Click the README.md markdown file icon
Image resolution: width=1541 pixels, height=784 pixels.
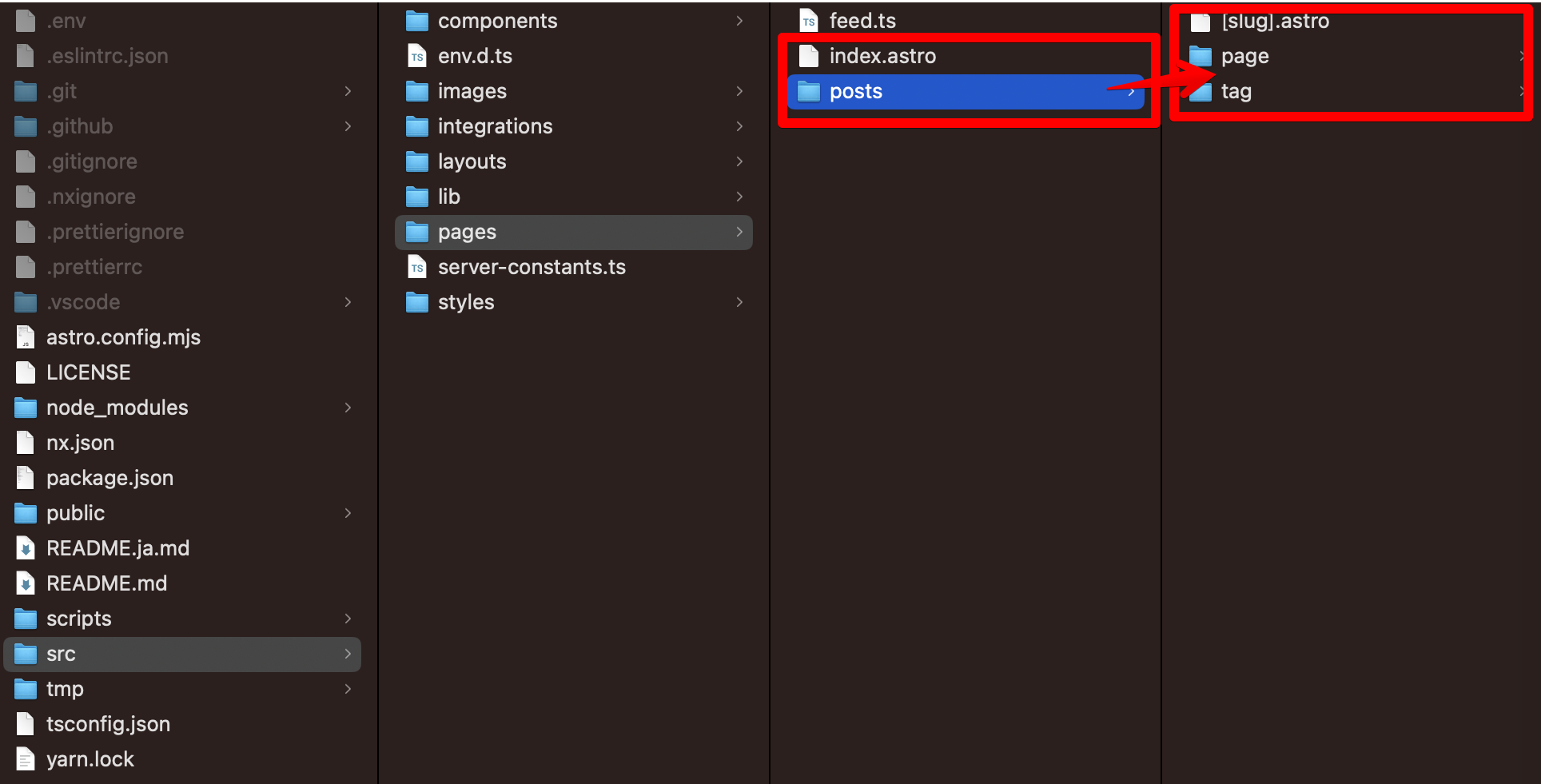click(x=26, y=583)
